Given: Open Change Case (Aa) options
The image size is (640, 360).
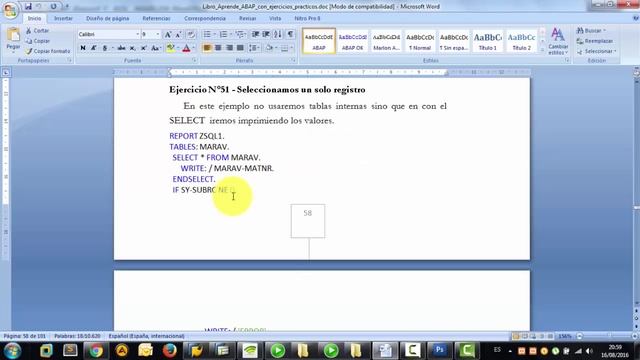Looking at the screenshot, I should tap(156, 48).
